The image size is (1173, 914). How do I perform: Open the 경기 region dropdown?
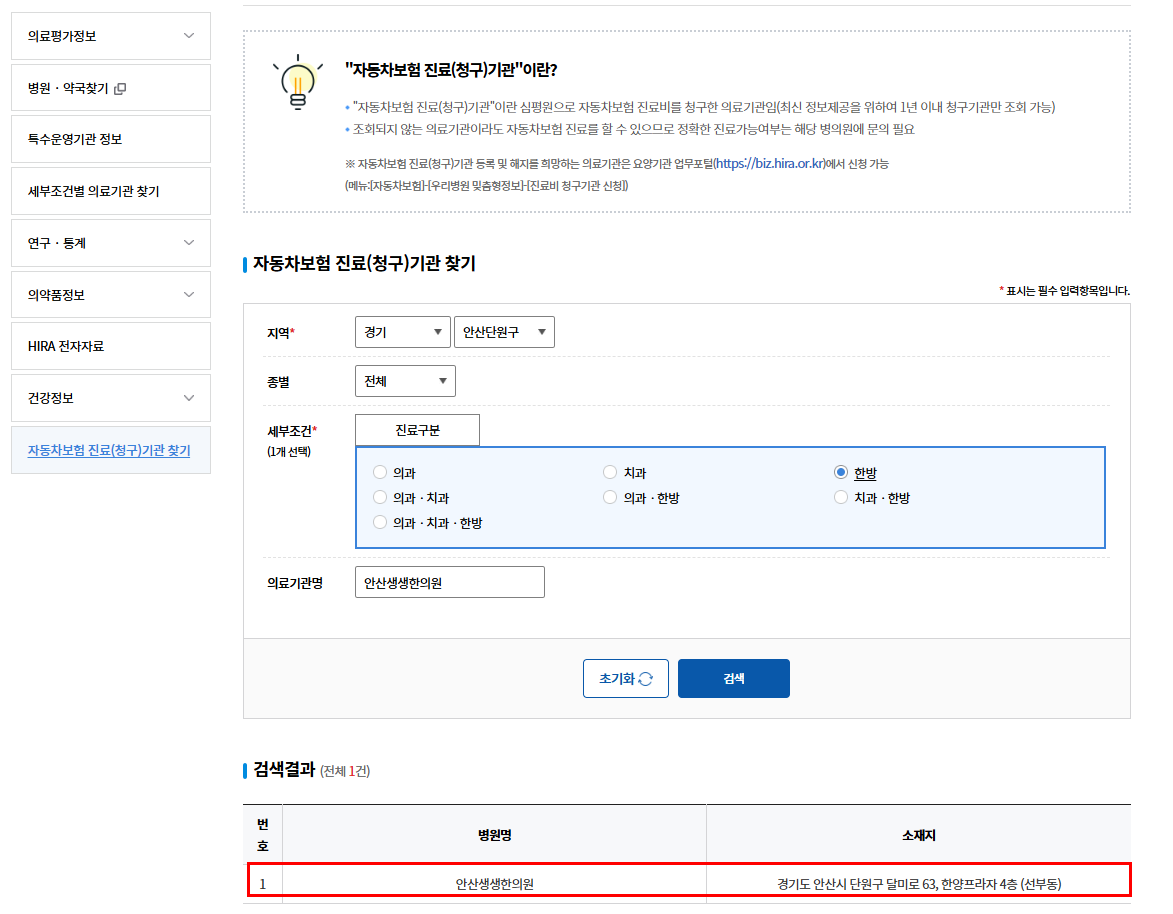(x=402, y=332)
